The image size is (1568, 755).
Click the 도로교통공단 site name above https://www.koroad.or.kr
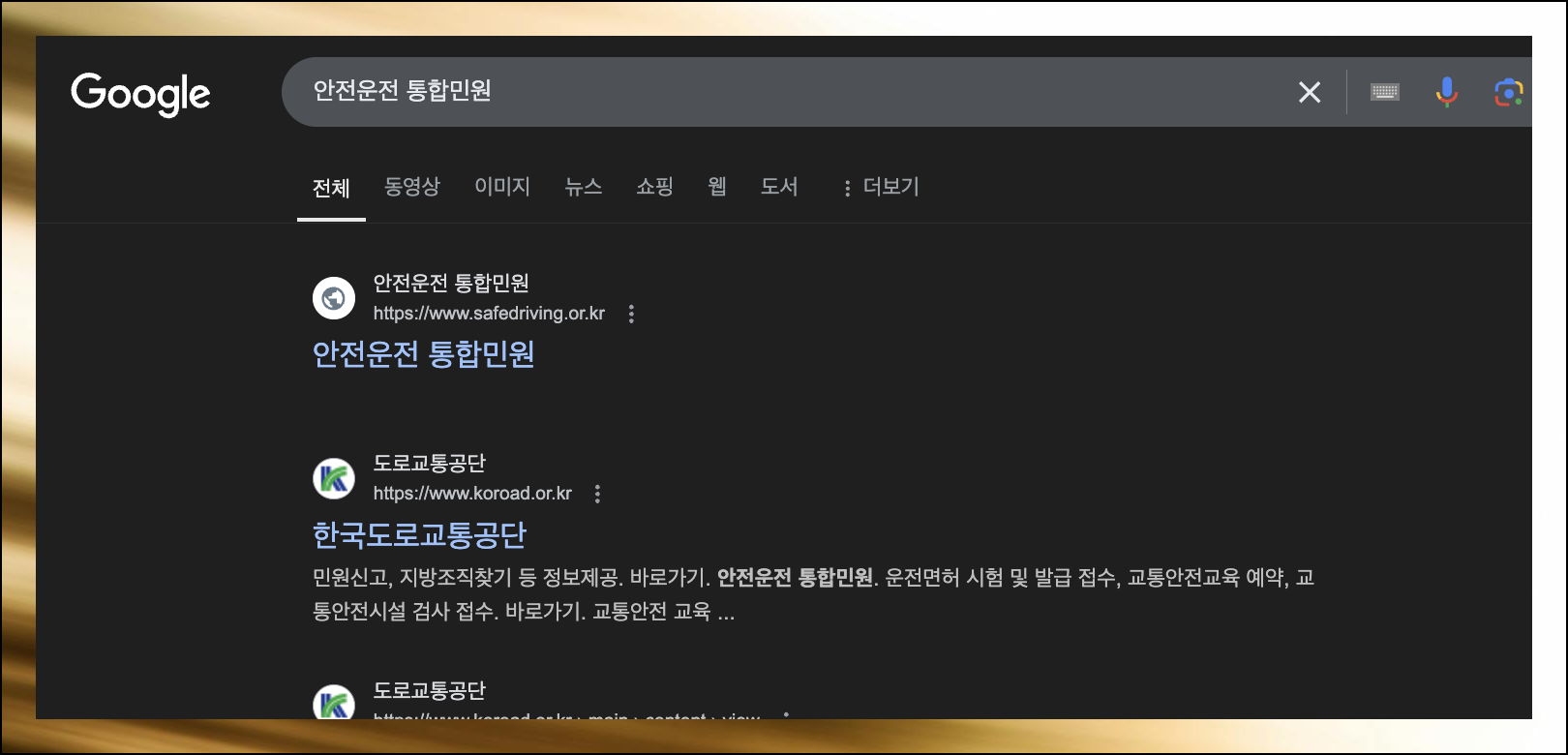point(430,463)
